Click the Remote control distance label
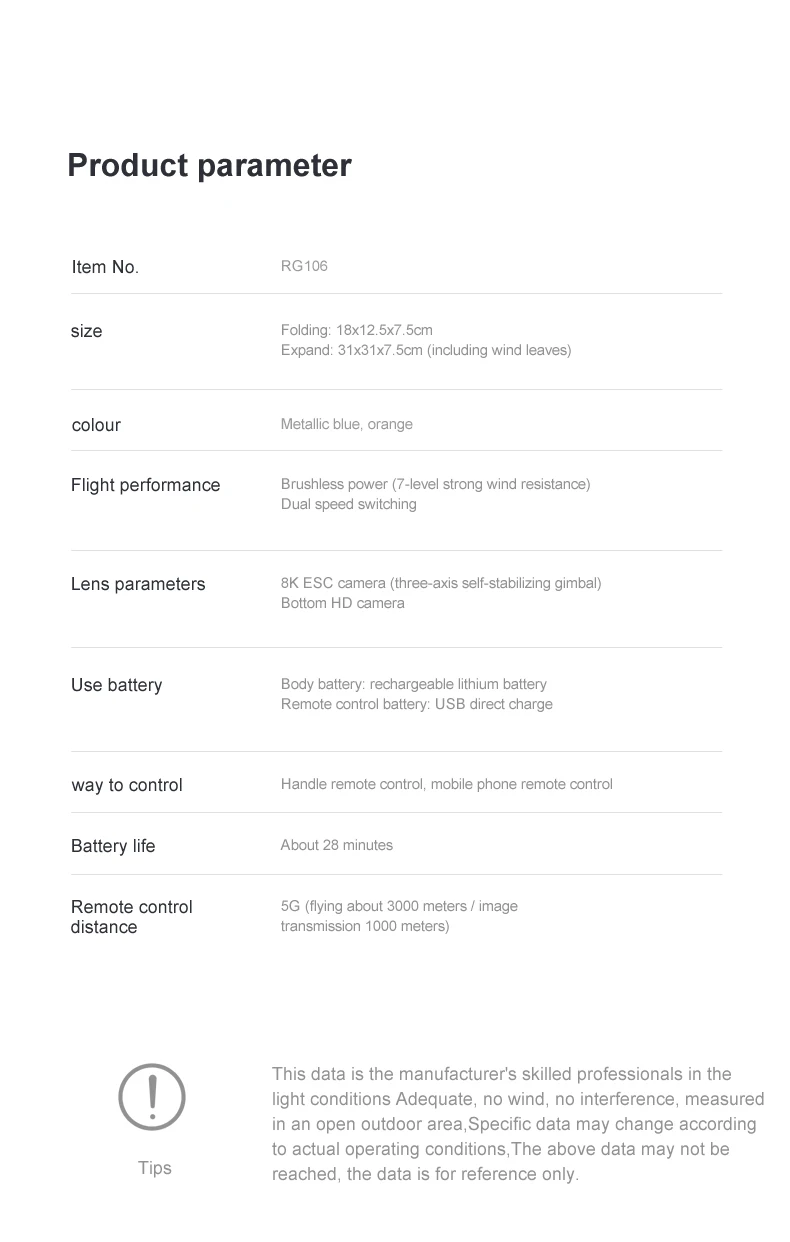Image resolution: width=790 pixels, height=1242 pixels. pos(131,917)
